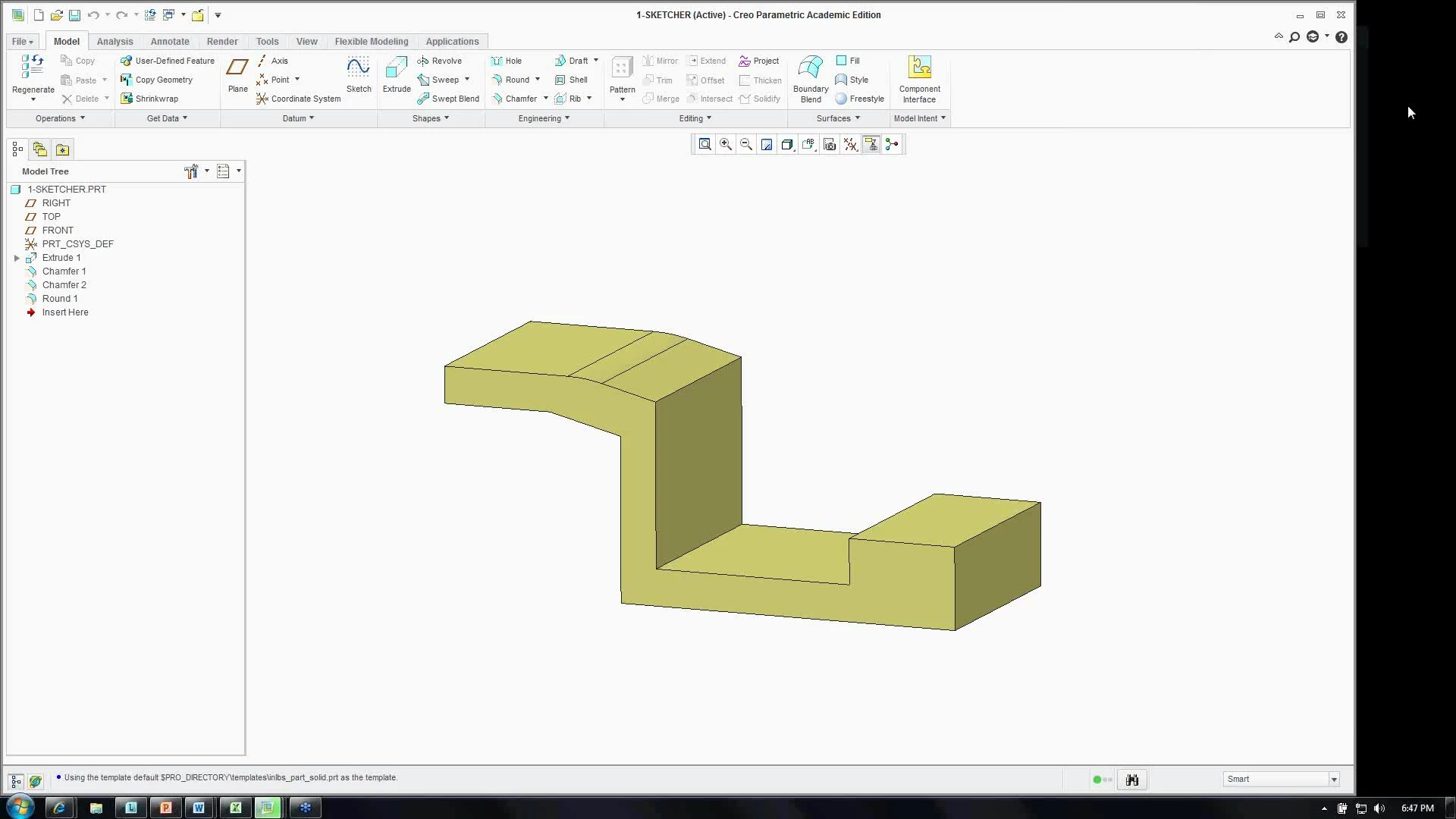Toggle datum display filters
The height and width of the screenshot is (819, 1456).
tap(851, 144)
